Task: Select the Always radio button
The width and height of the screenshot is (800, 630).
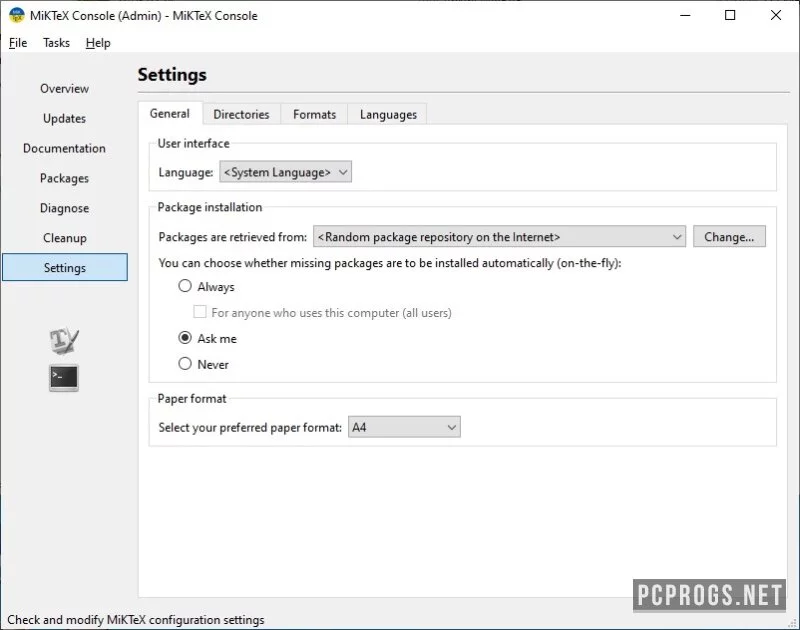Action: pos(185,286)
